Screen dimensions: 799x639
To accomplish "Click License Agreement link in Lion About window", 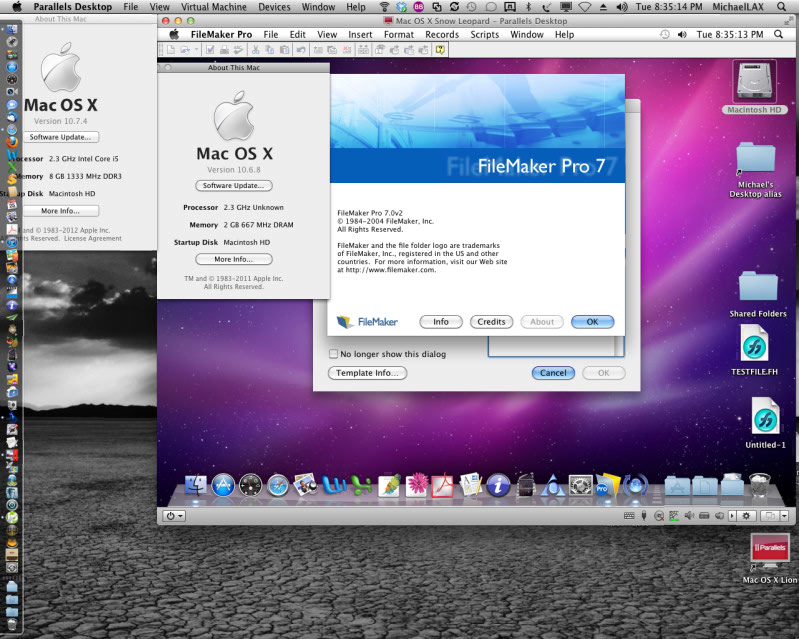I will 93,238.
